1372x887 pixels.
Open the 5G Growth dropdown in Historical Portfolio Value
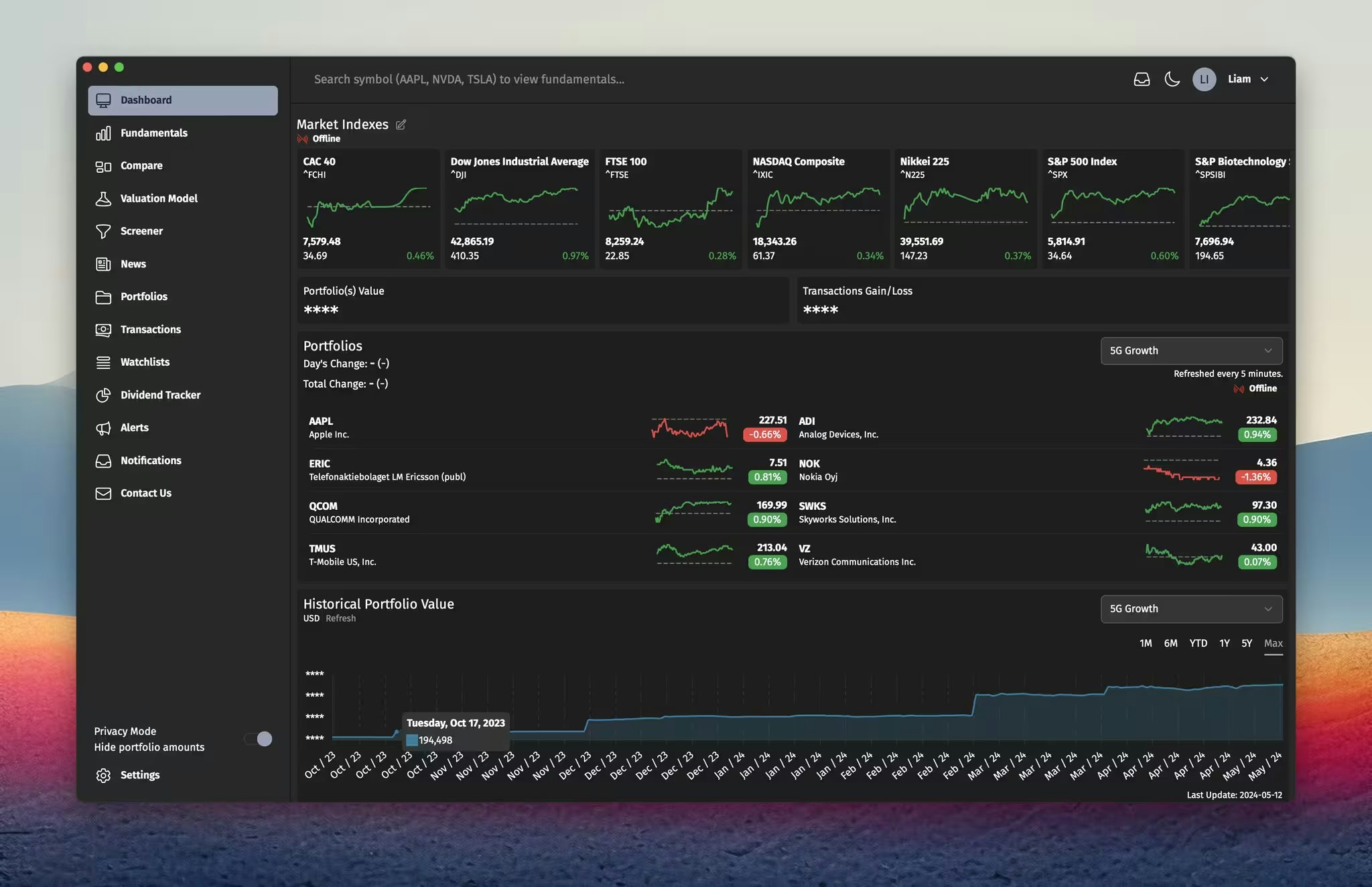(x=1191, y=609)
